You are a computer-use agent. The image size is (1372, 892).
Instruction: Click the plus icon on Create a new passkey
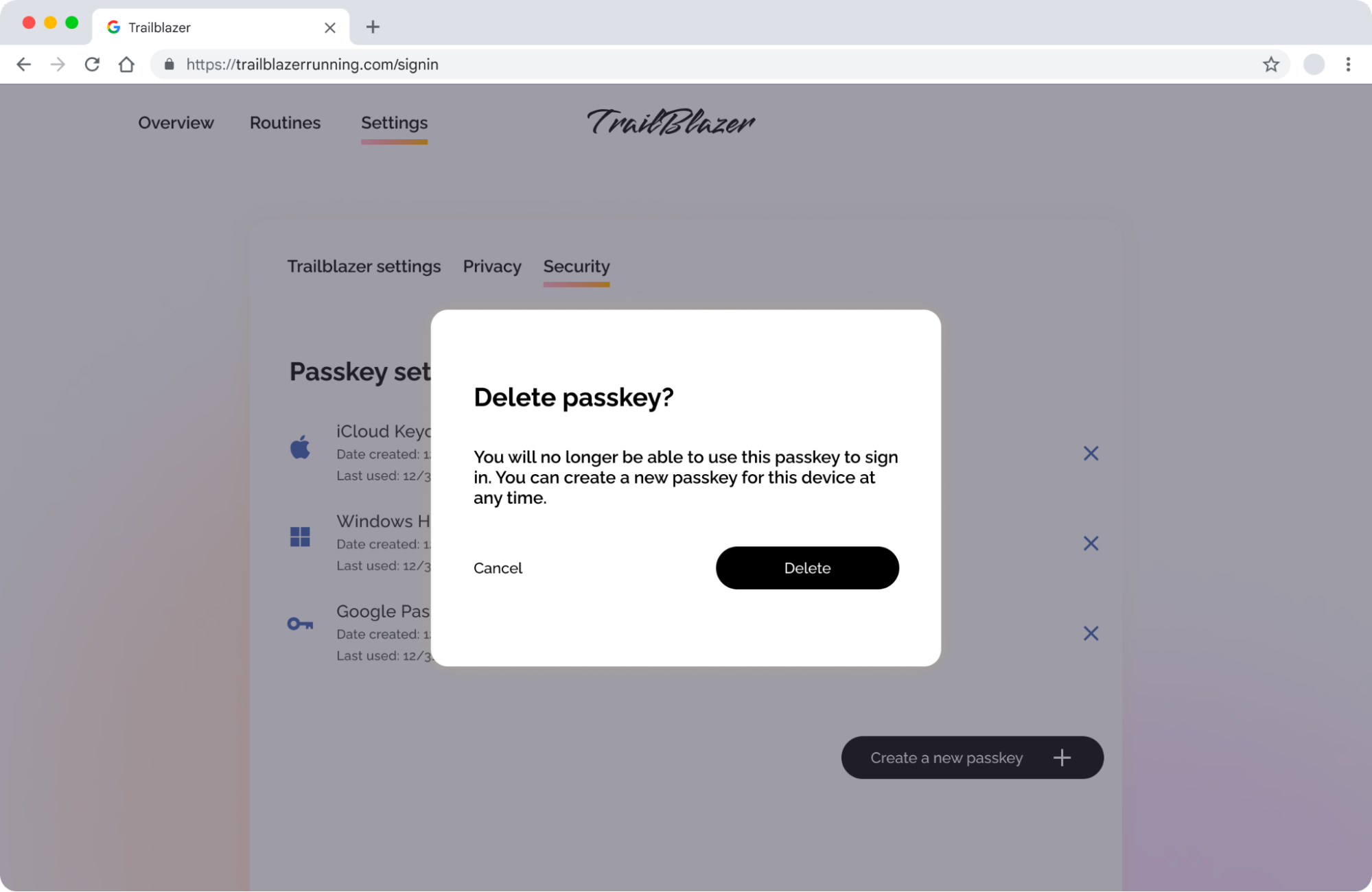pos(1063,758)
